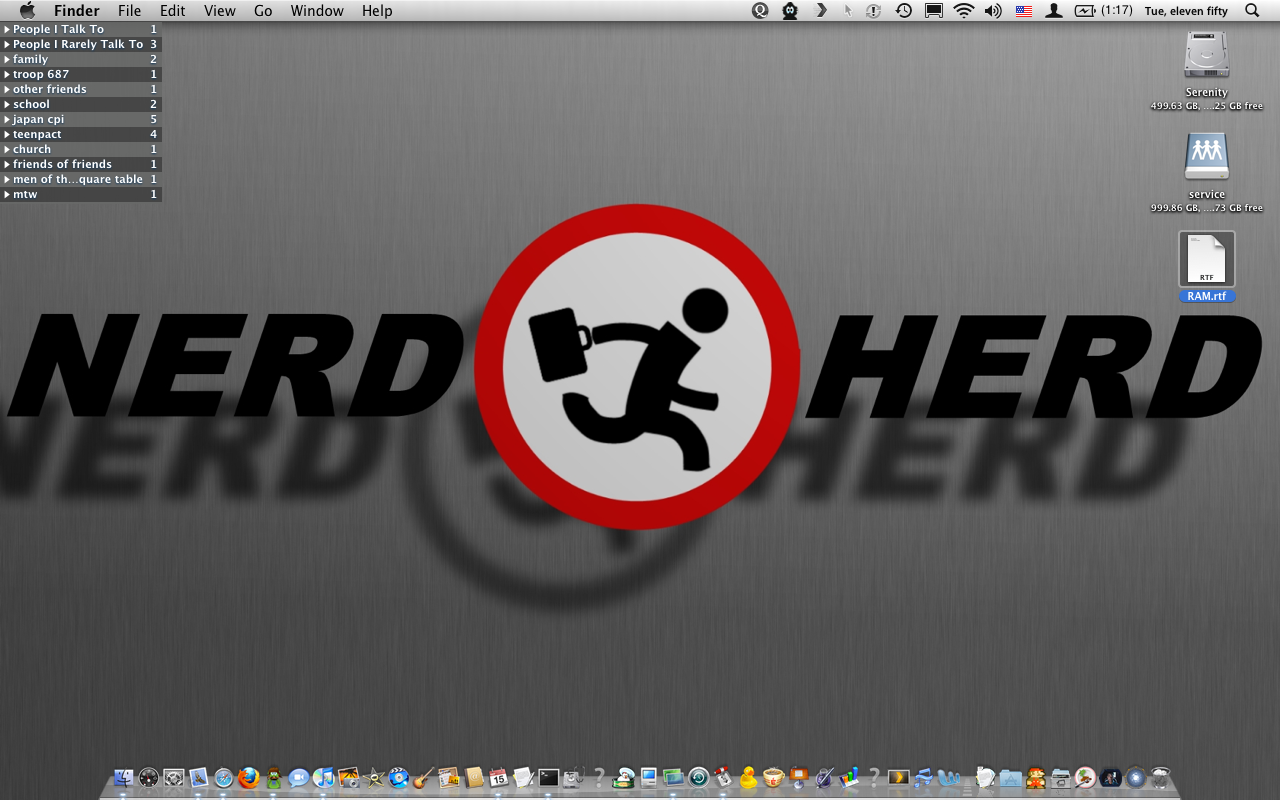This screenshot has height=800, width=1280.
Task: Open the Trash in the dock
Action: click(x=1160, y=777)
